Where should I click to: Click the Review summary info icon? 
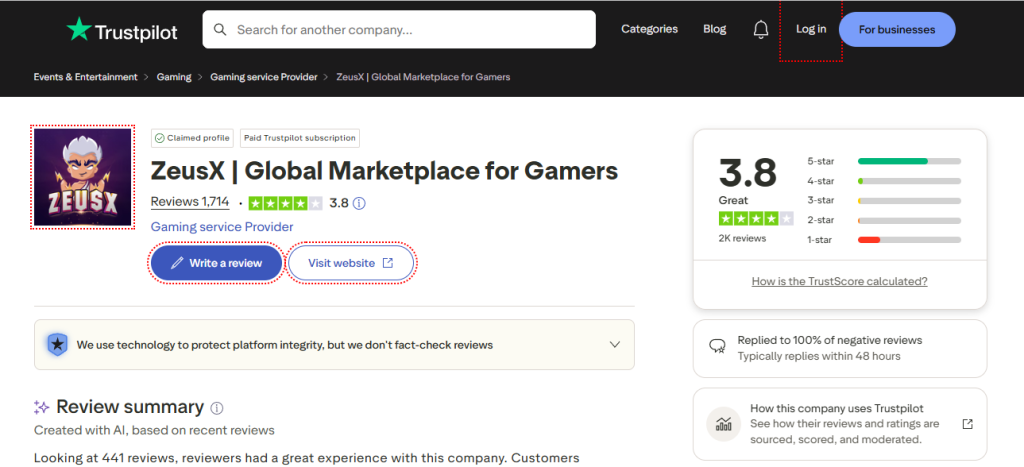tap(217, 408)
